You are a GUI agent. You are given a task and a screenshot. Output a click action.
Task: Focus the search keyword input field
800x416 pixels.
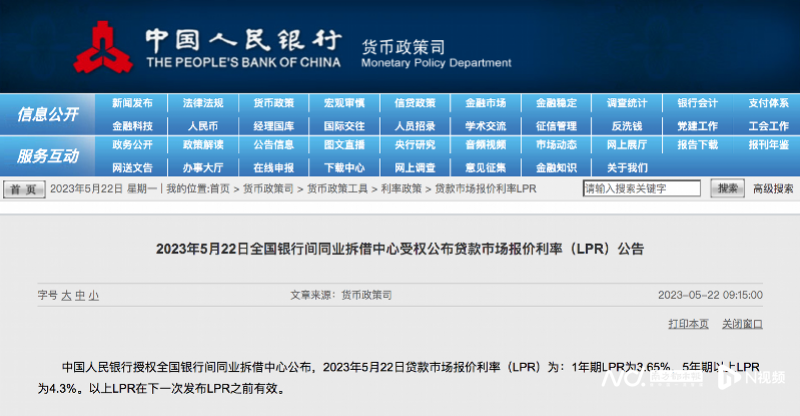pos(642,188)
